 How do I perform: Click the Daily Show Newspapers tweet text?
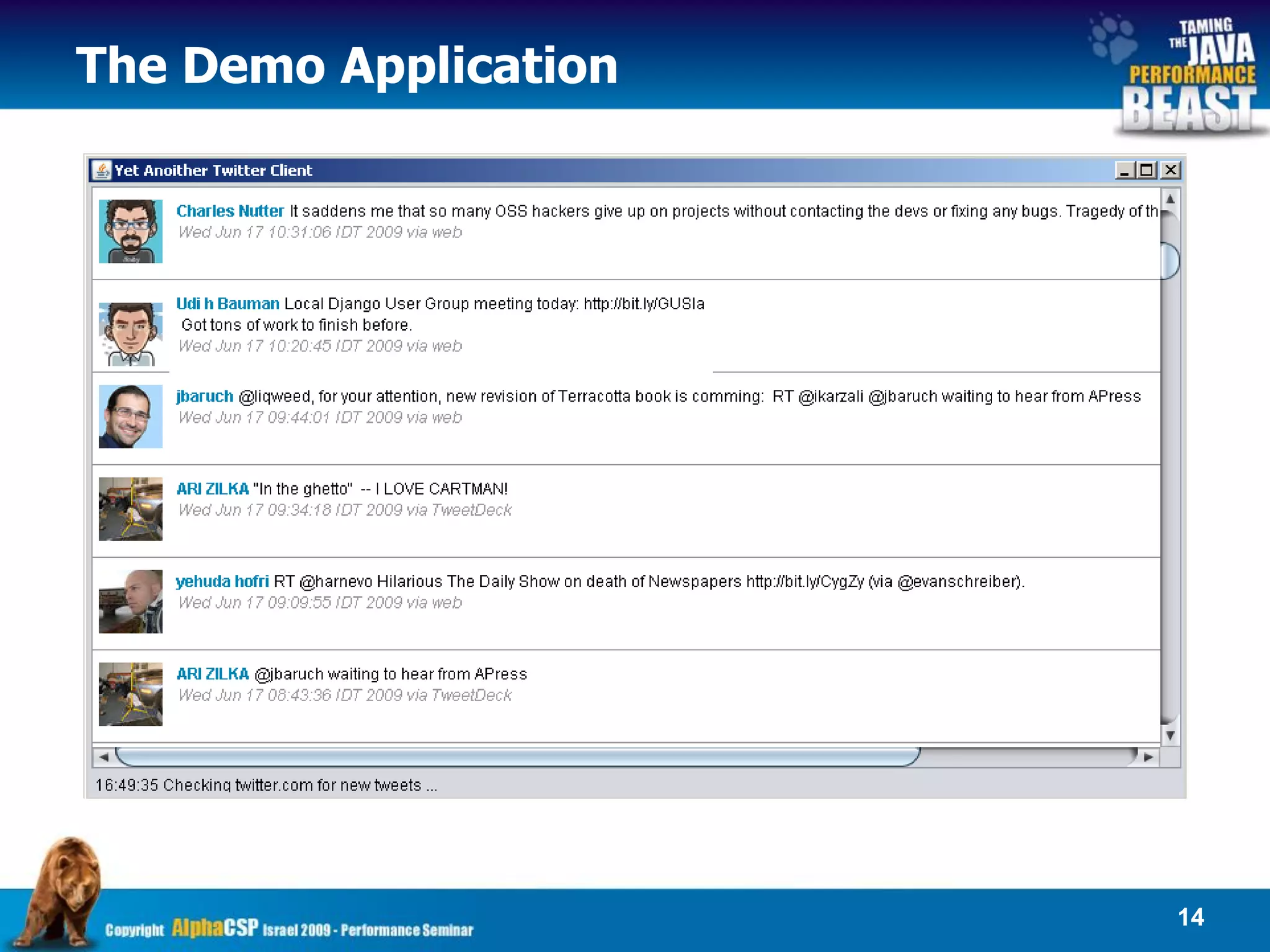tap(649, 581)
